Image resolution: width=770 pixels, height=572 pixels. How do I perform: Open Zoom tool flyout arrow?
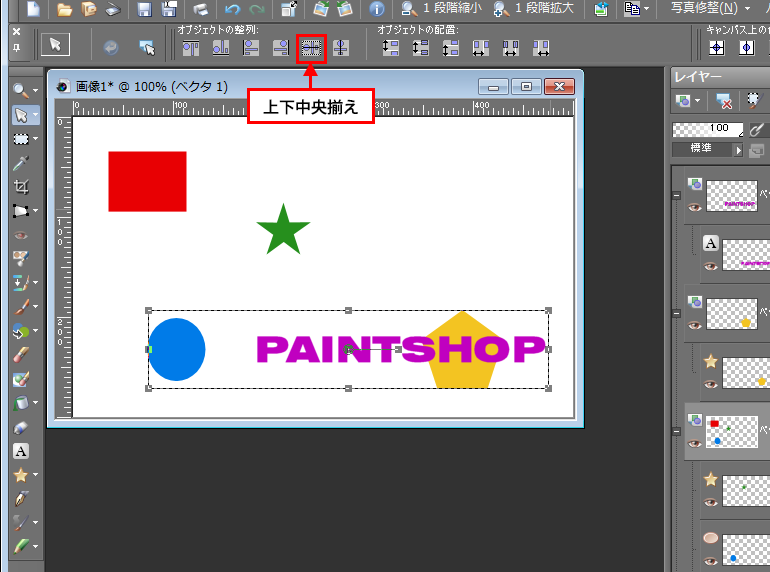35,90
